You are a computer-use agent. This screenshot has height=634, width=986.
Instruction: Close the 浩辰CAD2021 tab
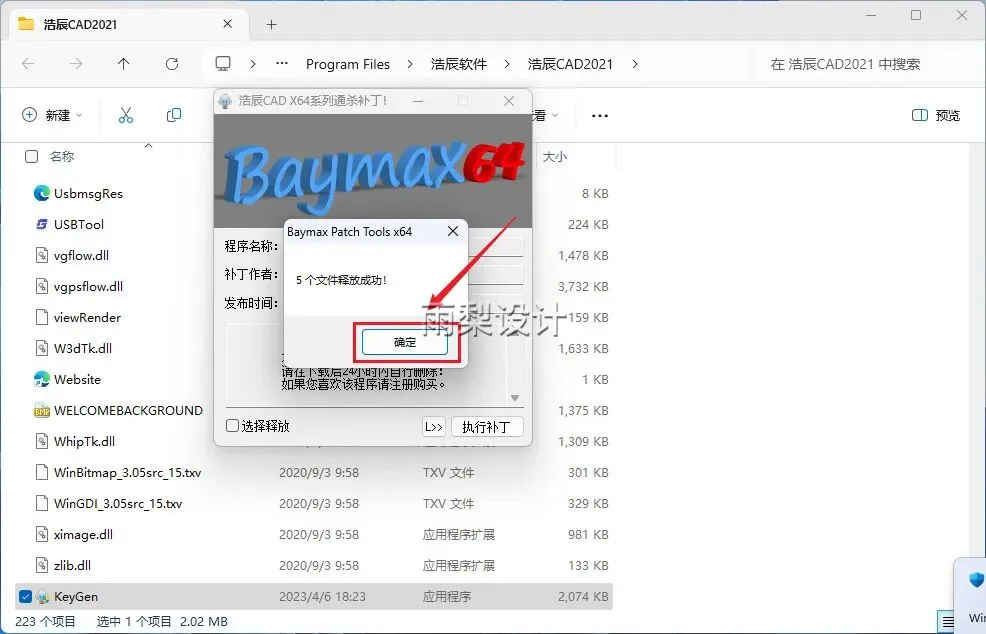tap(228, 24)
